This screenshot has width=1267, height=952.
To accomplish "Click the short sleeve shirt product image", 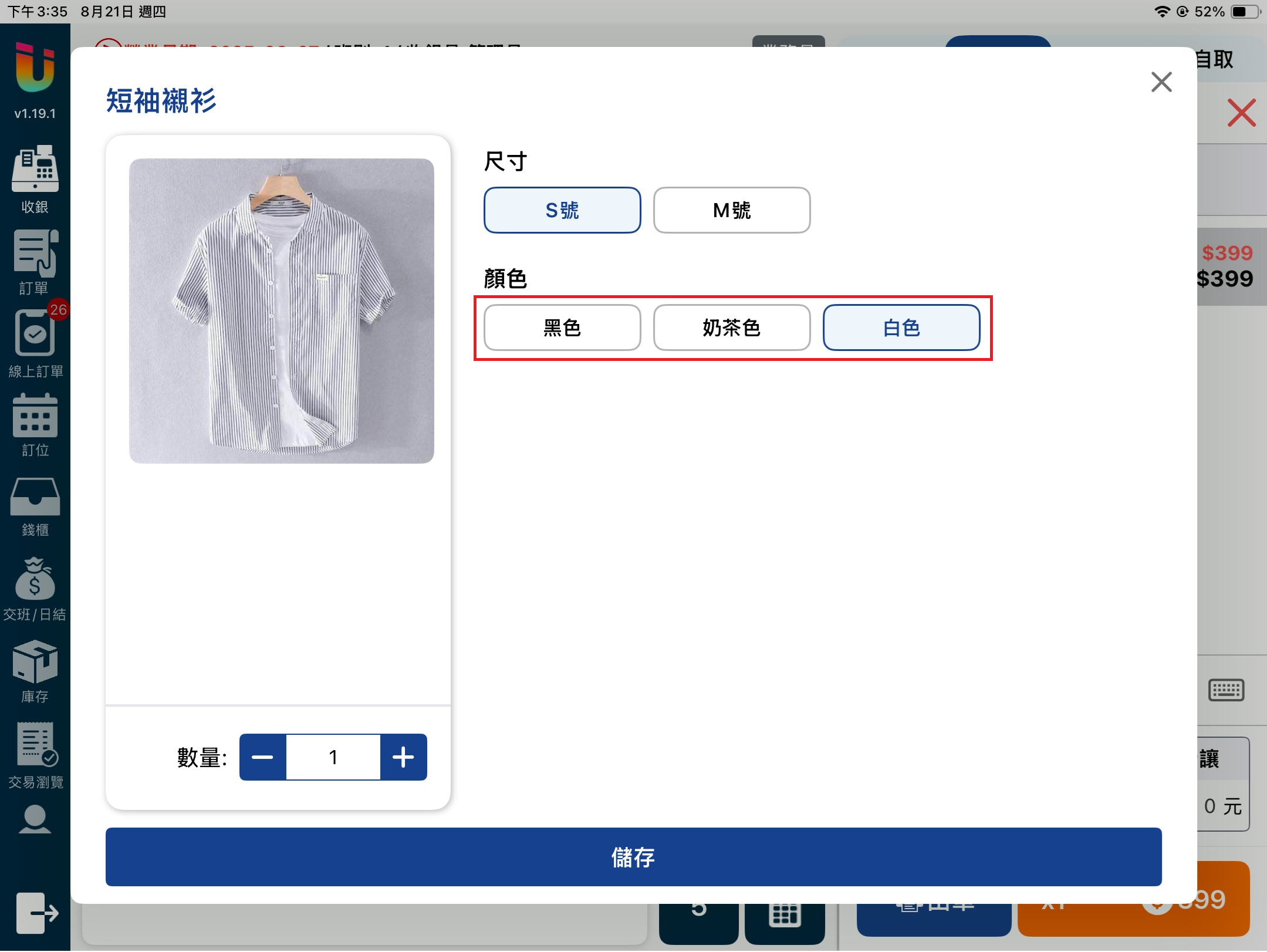I will (x=281, y=311).
